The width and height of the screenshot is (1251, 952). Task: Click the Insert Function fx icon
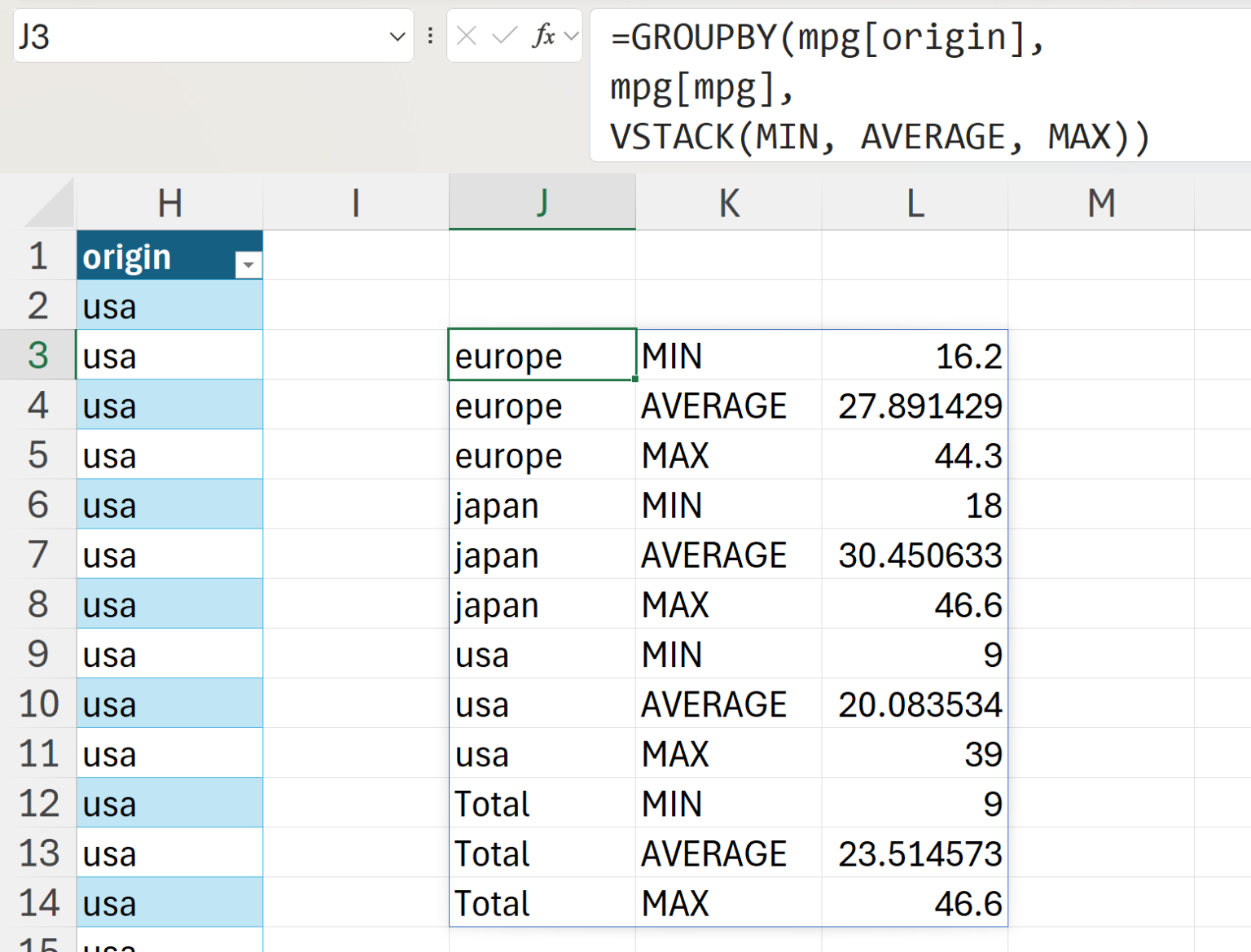click(x=543, y=36)
